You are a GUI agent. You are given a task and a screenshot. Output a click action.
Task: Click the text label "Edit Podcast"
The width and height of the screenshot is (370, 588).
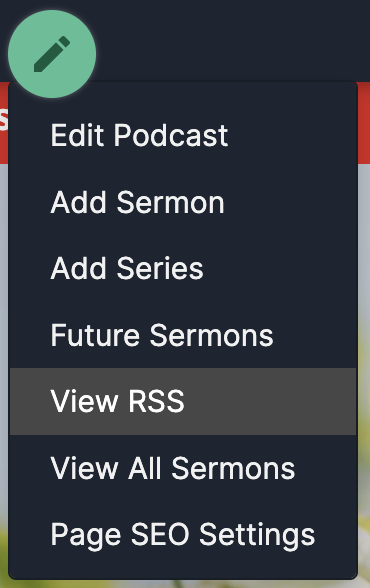(x=139, y=135)
